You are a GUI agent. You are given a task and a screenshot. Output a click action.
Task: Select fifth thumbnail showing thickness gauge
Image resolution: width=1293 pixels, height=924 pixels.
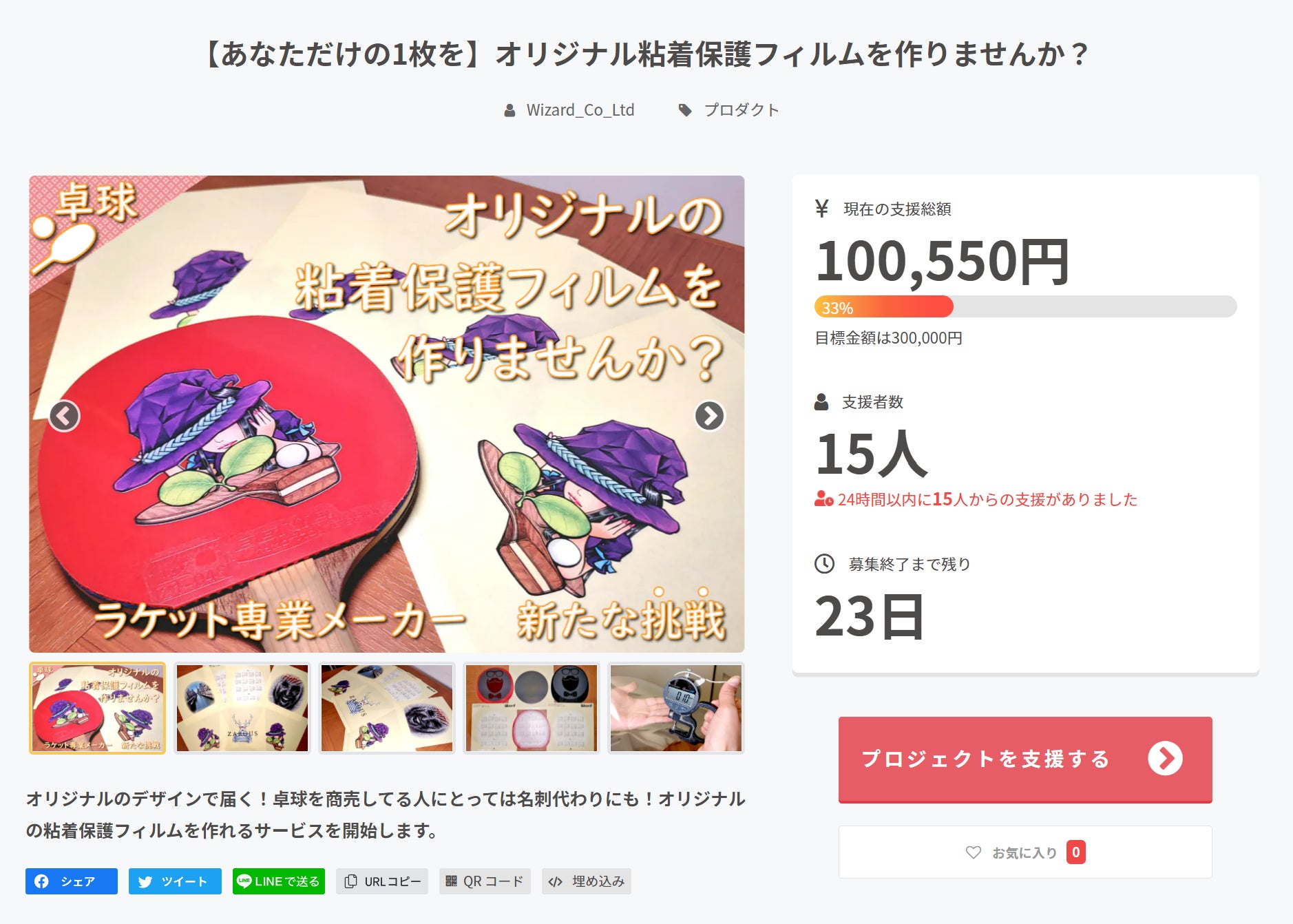click(x=676, y=708)
